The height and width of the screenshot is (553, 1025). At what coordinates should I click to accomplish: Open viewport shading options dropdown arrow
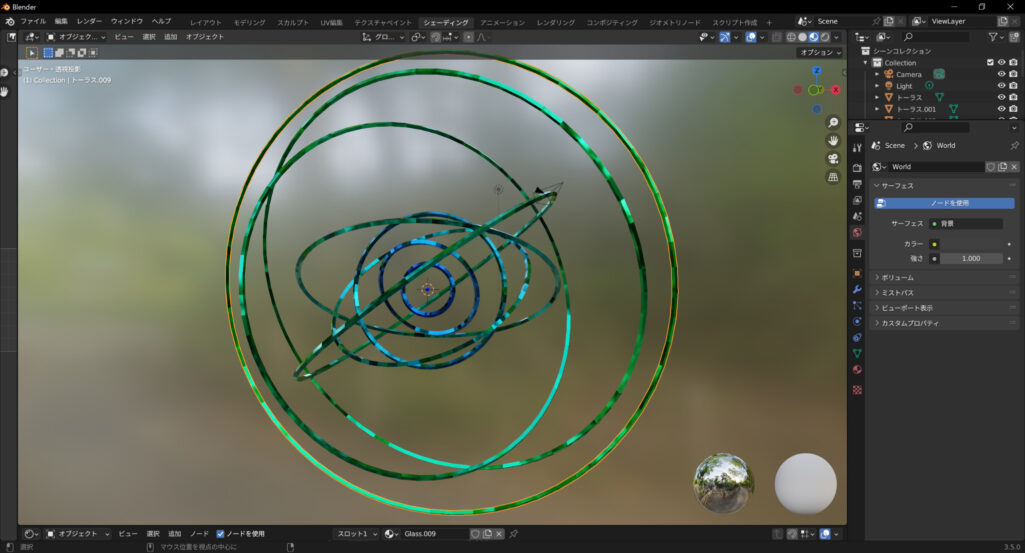[x=837, y=37]
